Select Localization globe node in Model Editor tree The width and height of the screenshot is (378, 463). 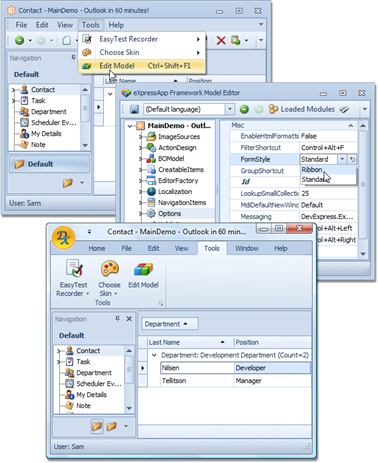(175, 192)
